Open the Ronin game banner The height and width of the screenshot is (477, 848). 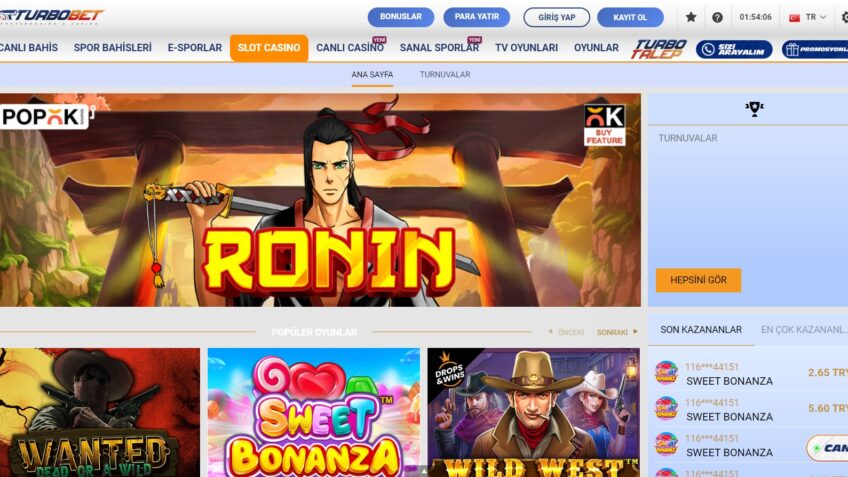click(320, 200)
